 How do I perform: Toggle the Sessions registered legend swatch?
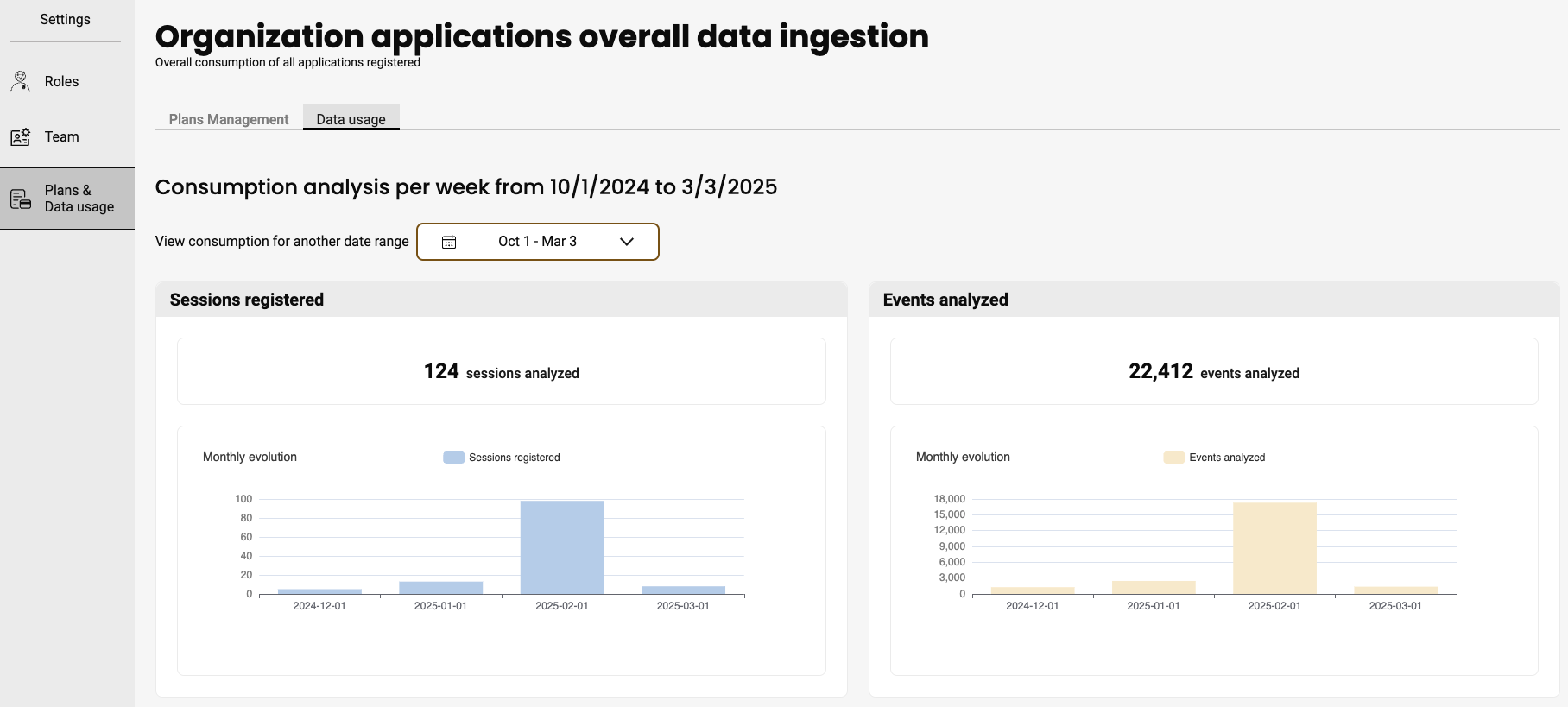[x=453, y=458]
